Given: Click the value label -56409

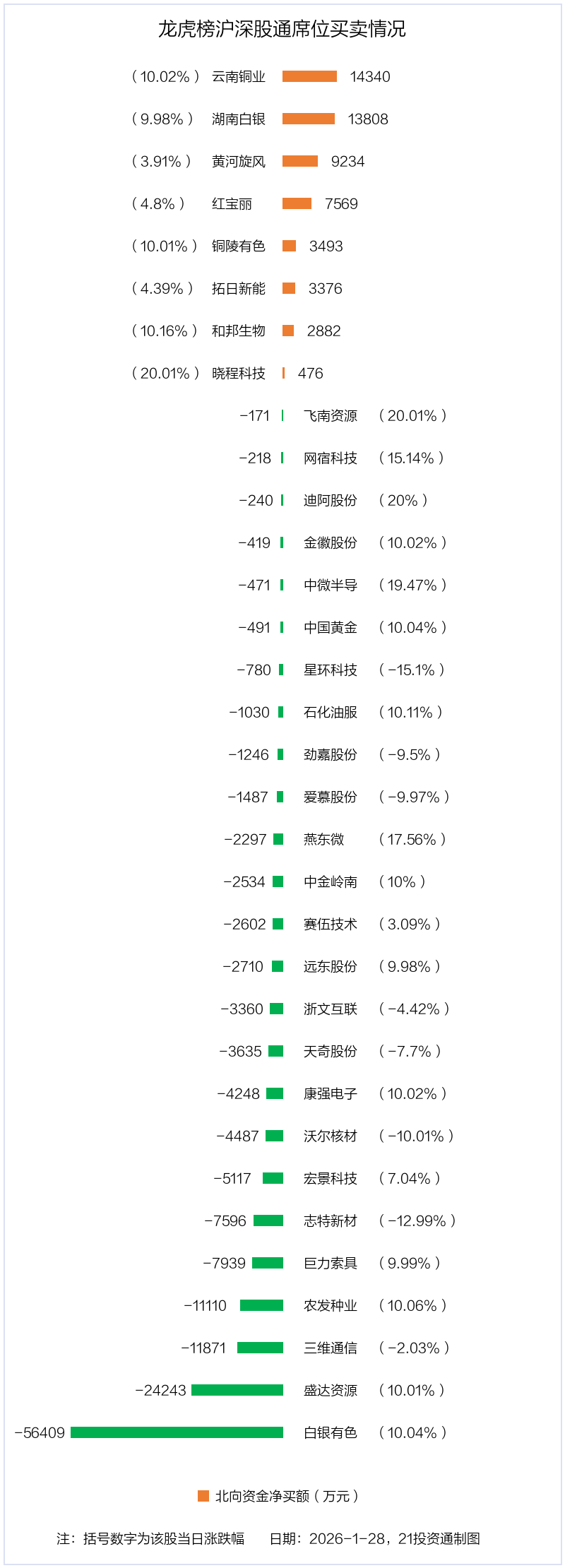Looking at the screenshot, I should (x=40, y=1432).
